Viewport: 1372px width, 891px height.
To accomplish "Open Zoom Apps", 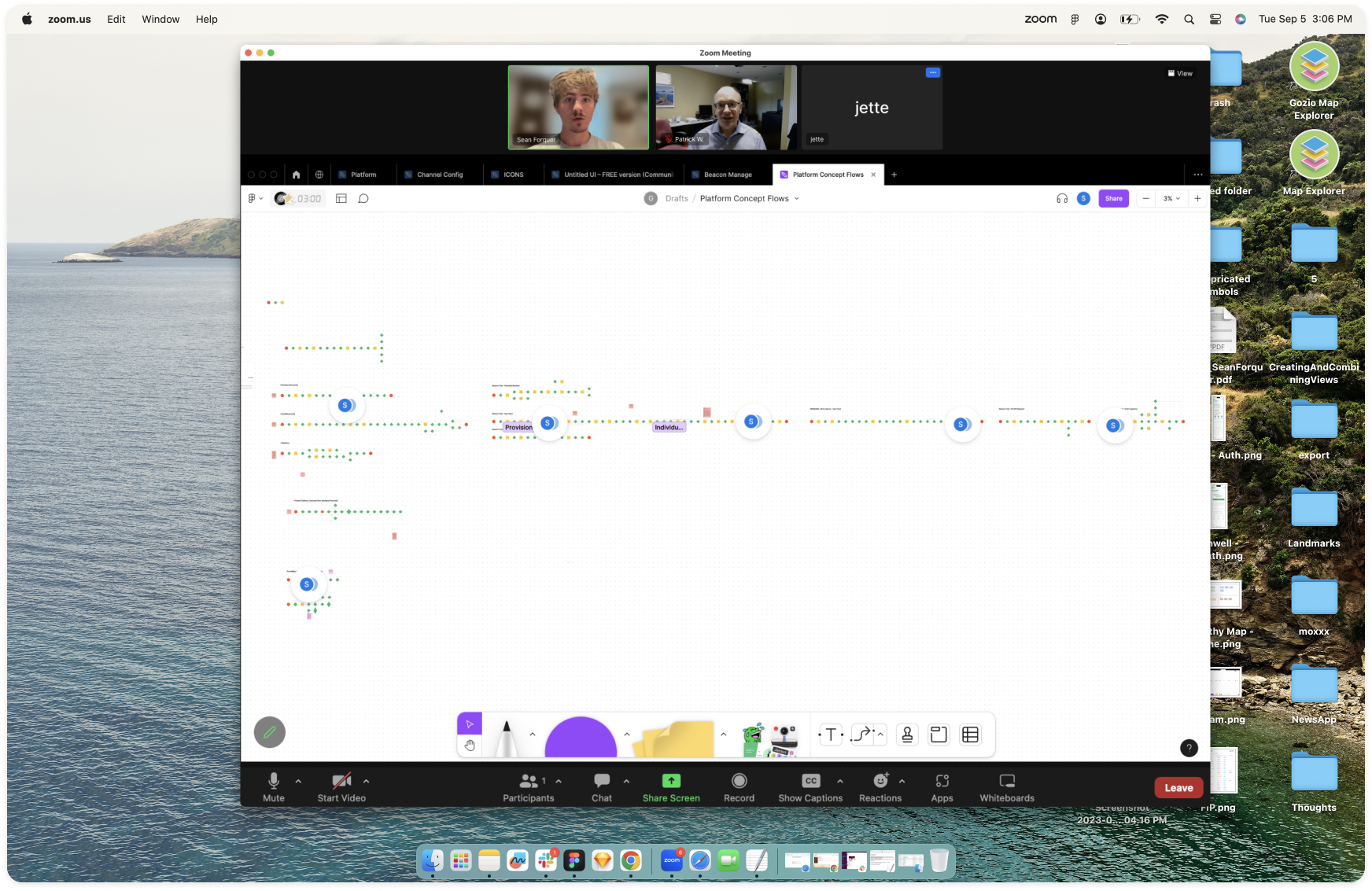I will pos(942,787).
